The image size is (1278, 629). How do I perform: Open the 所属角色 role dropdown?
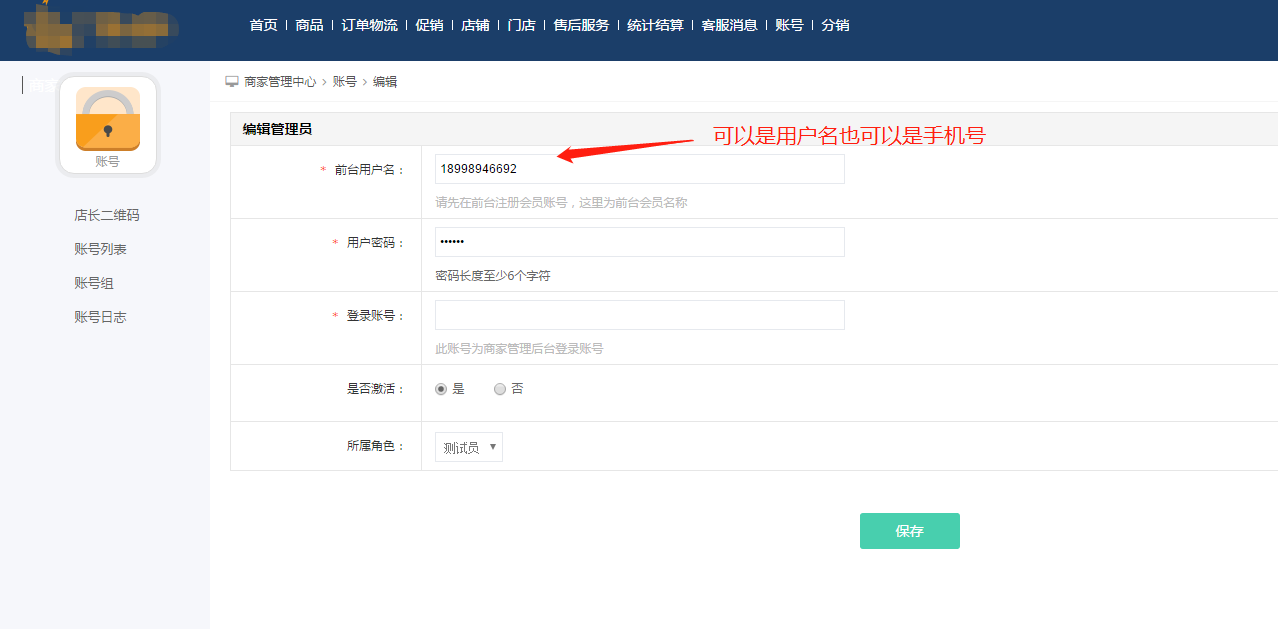(468, 447)
